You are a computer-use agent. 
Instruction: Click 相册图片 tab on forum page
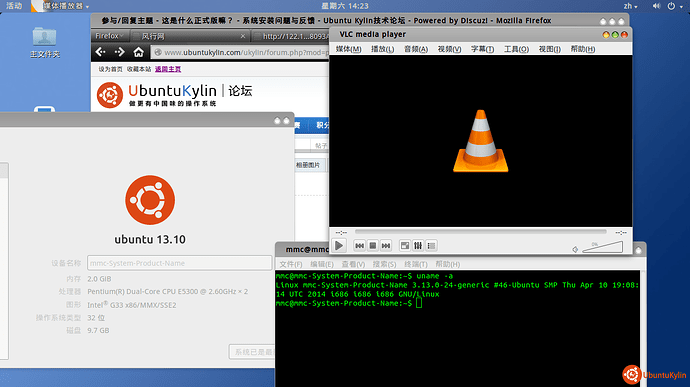coord(308,165)
